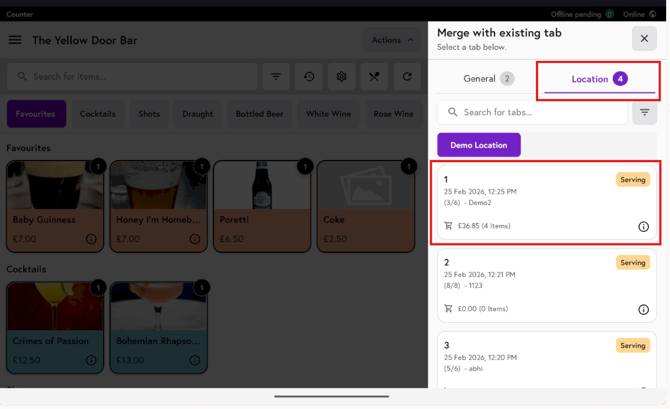670x409 pixels.
Task: Open order history clock icon
Action: point(309,77)
